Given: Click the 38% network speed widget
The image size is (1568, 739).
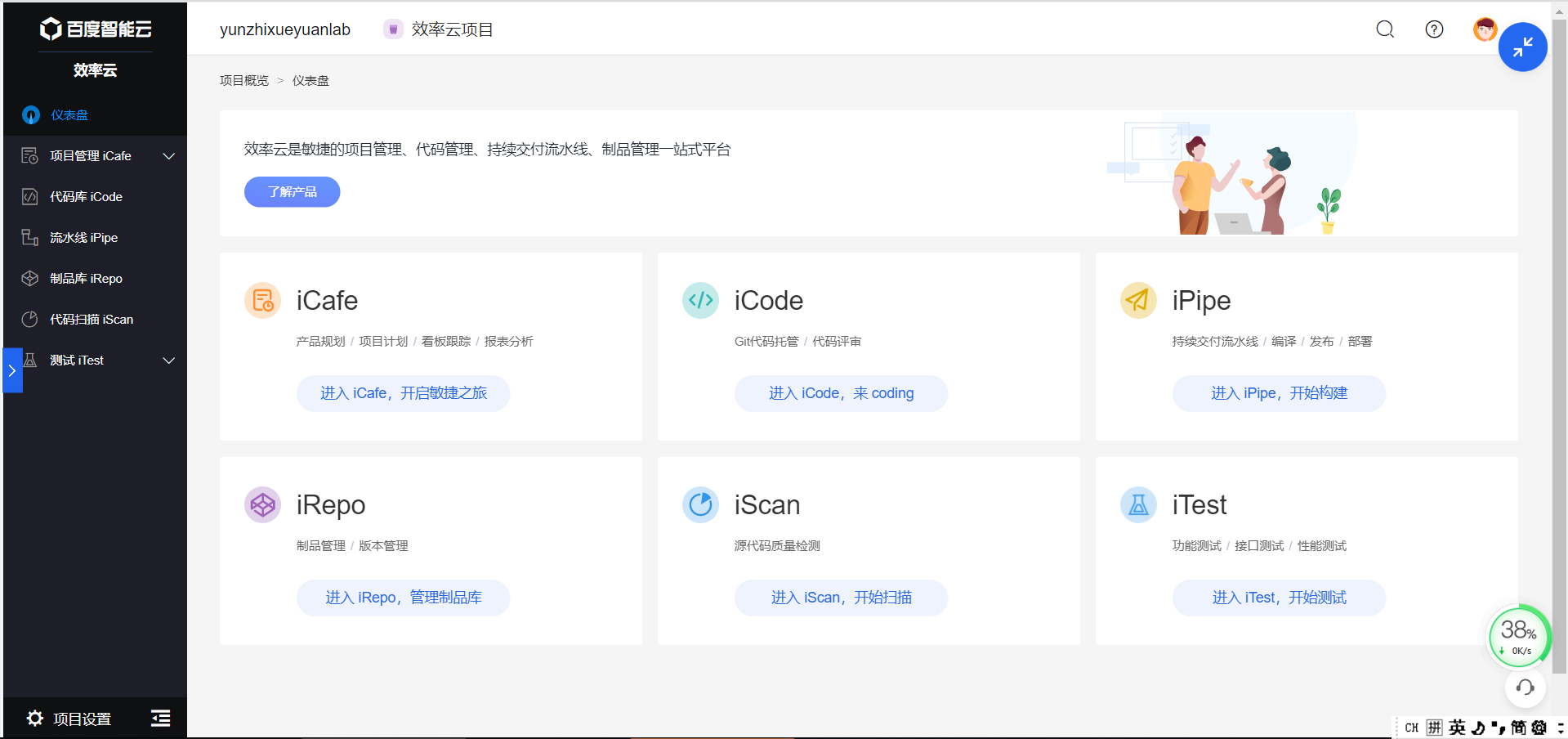Looking at the screenshot, I should coord(1518,635).
